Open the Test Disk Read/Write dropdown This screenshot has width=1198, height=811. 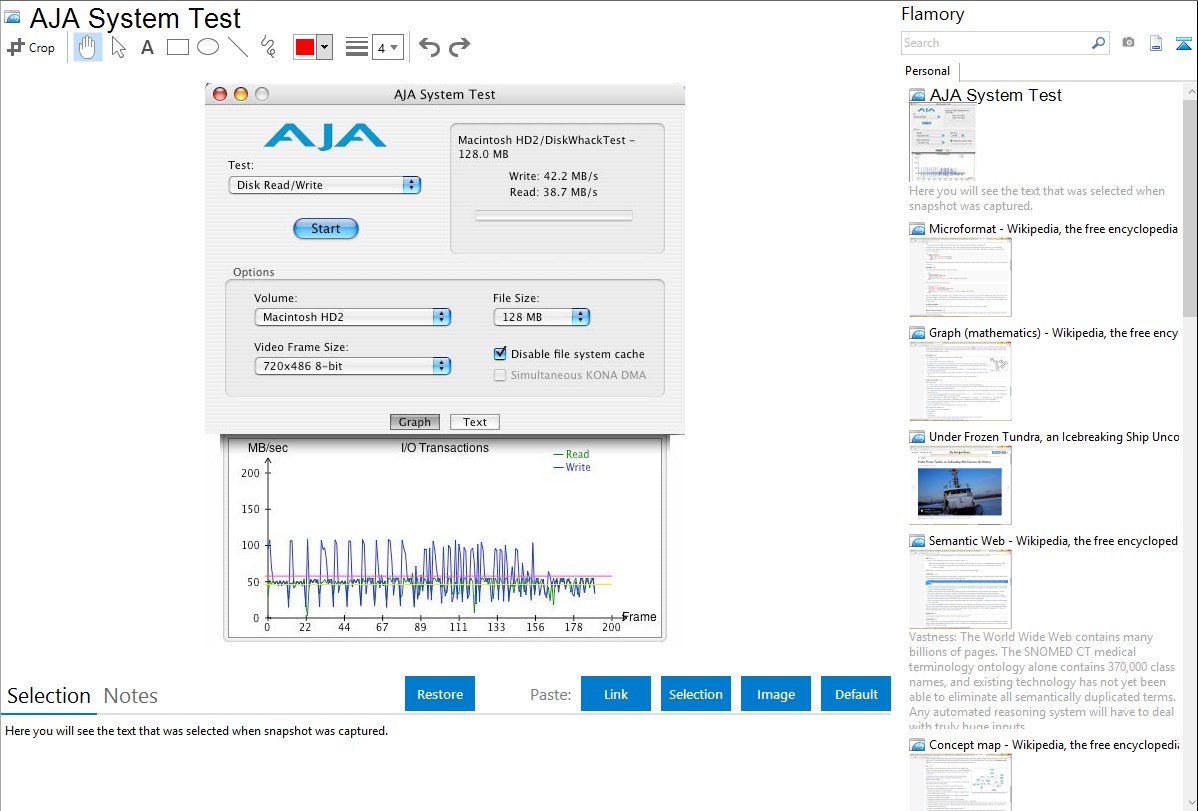coord(325,185)
